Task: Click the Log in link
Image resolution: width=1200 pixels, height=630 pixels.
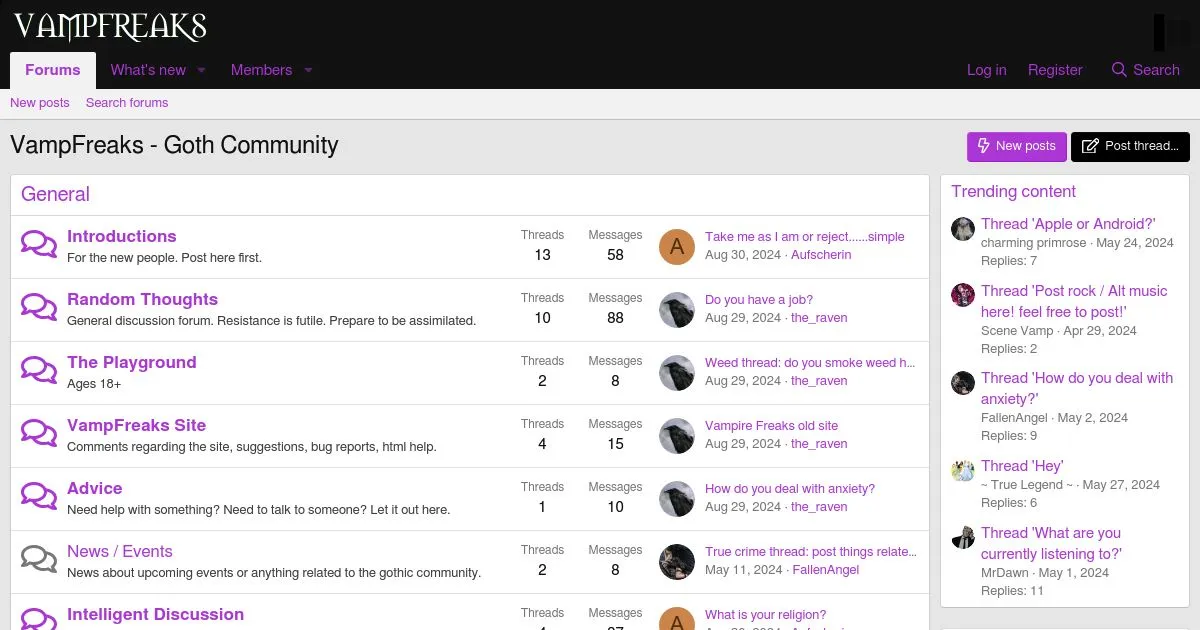Action: coord(987,70)
